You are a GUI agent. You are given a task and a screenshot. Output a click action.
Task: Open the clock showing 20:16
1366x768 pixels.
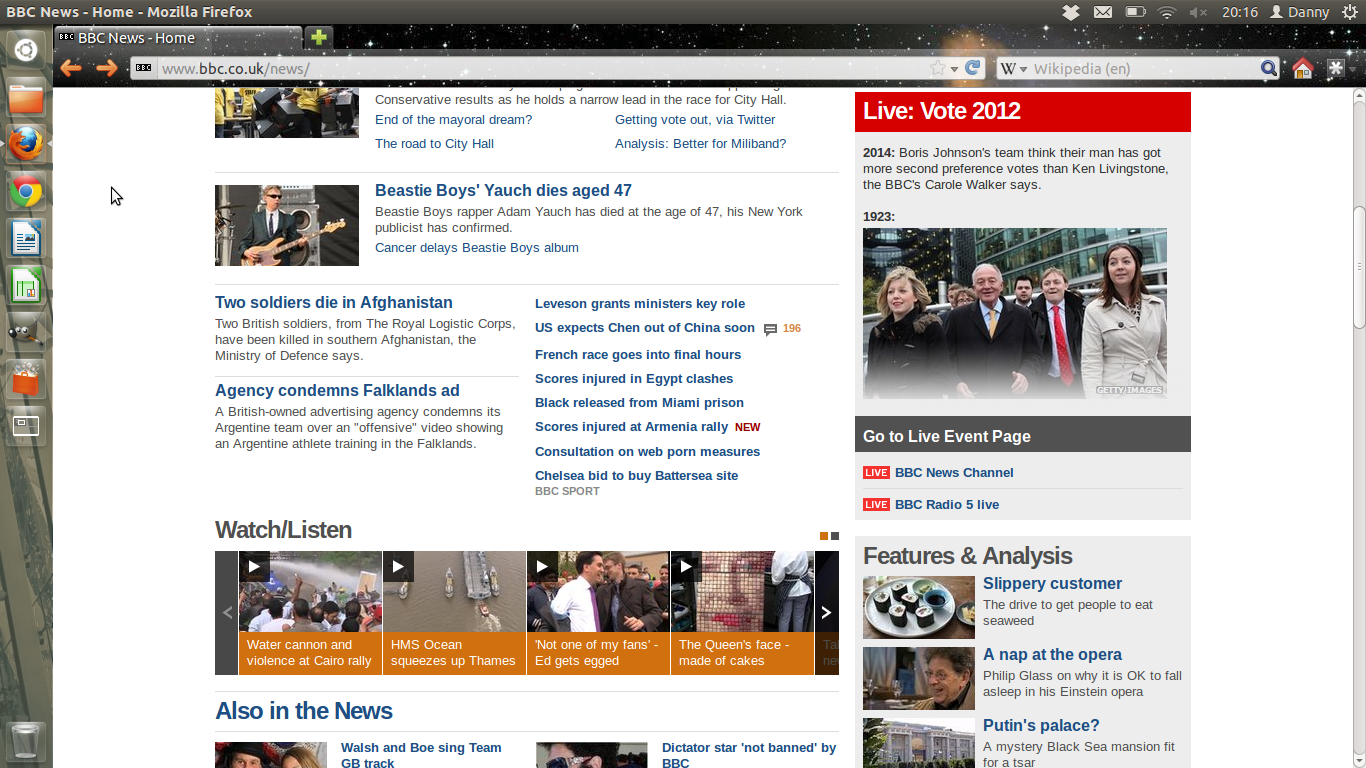click(x=1239, y=12)
